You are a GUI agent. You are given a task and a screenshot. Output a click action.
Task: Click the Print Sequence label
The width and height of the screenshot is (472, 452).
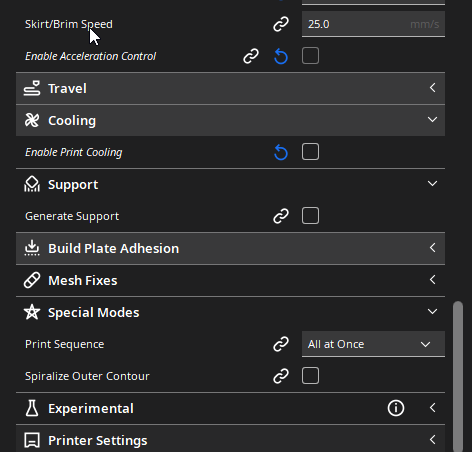click(65, 344)
